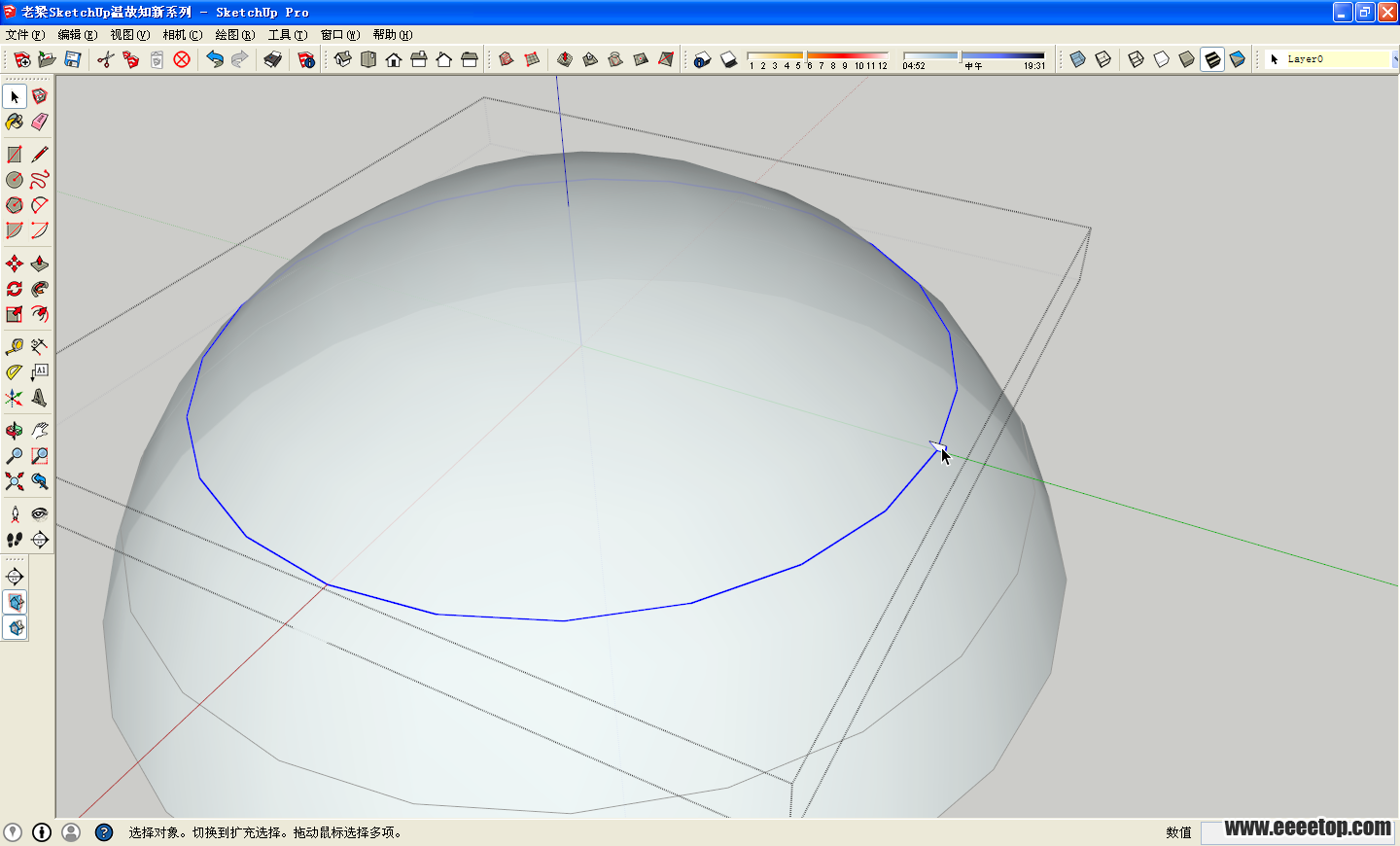This screenshot has width=1400, height=846.
Task: Select the Position Camera tool
Action: (x=15, y=514)
